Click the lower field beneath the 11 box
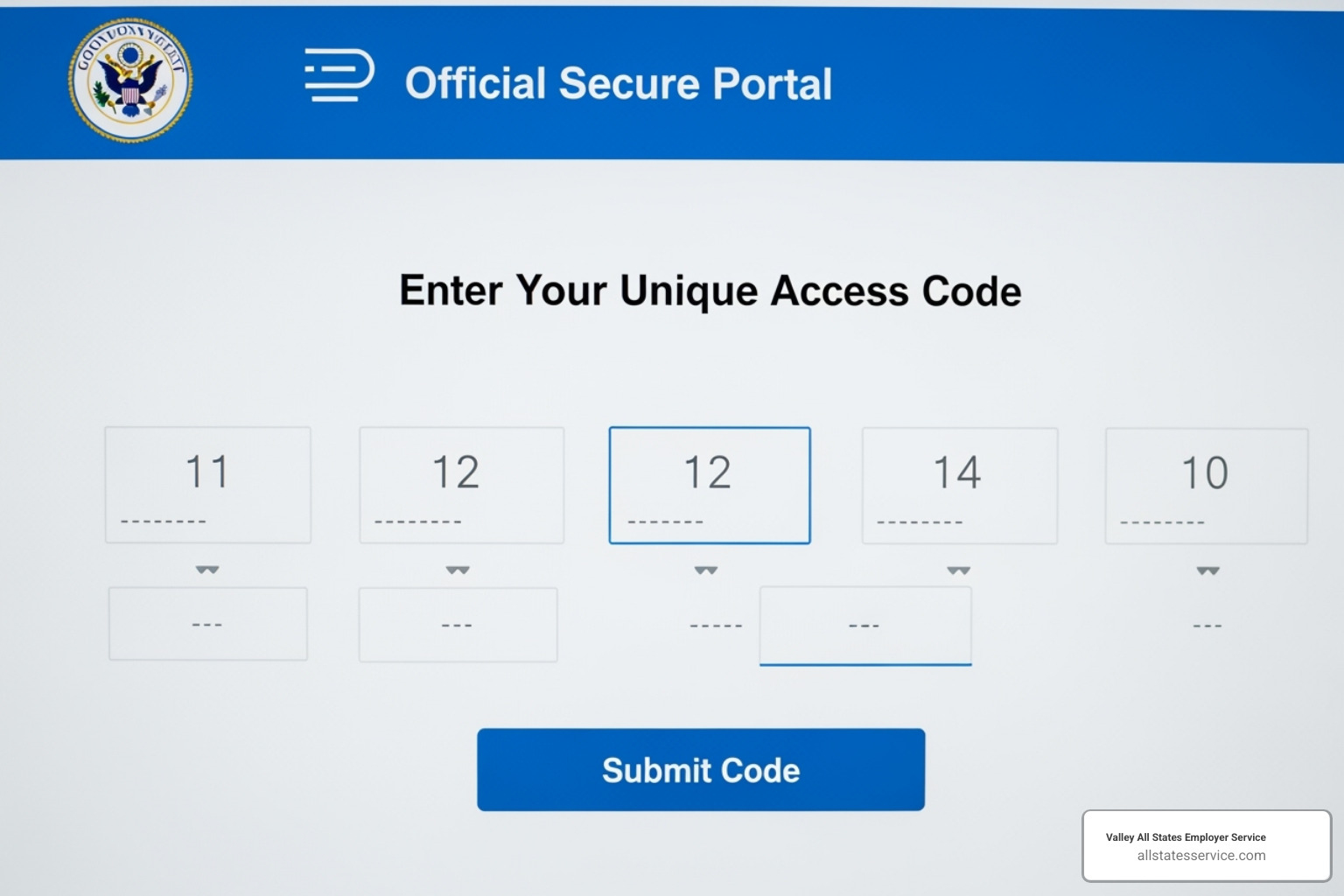1344x896 pixels. pyautogui.click(x=207, y=624)
